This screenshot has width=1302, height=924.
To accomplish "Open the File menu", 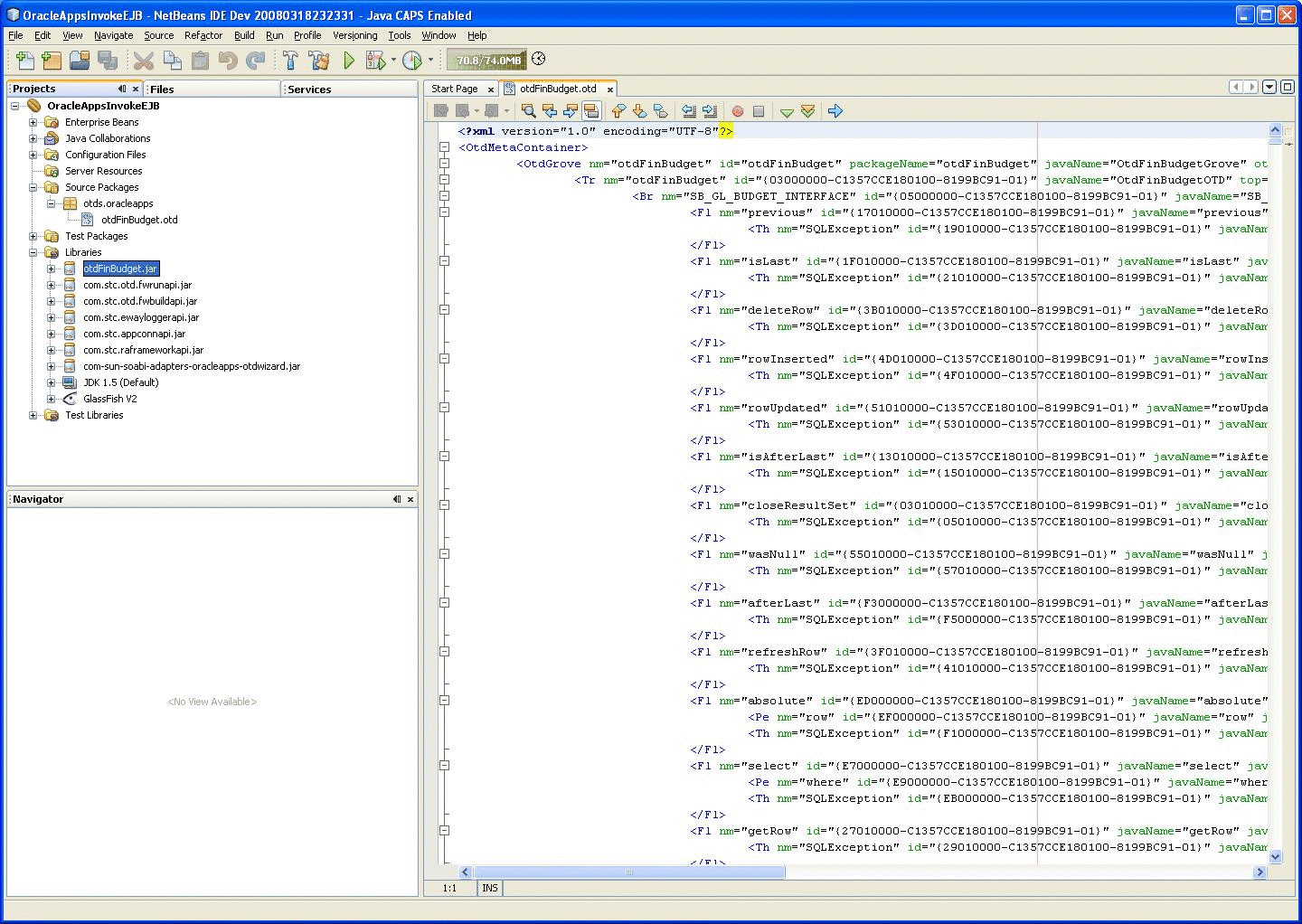I will tap(15, 35).
